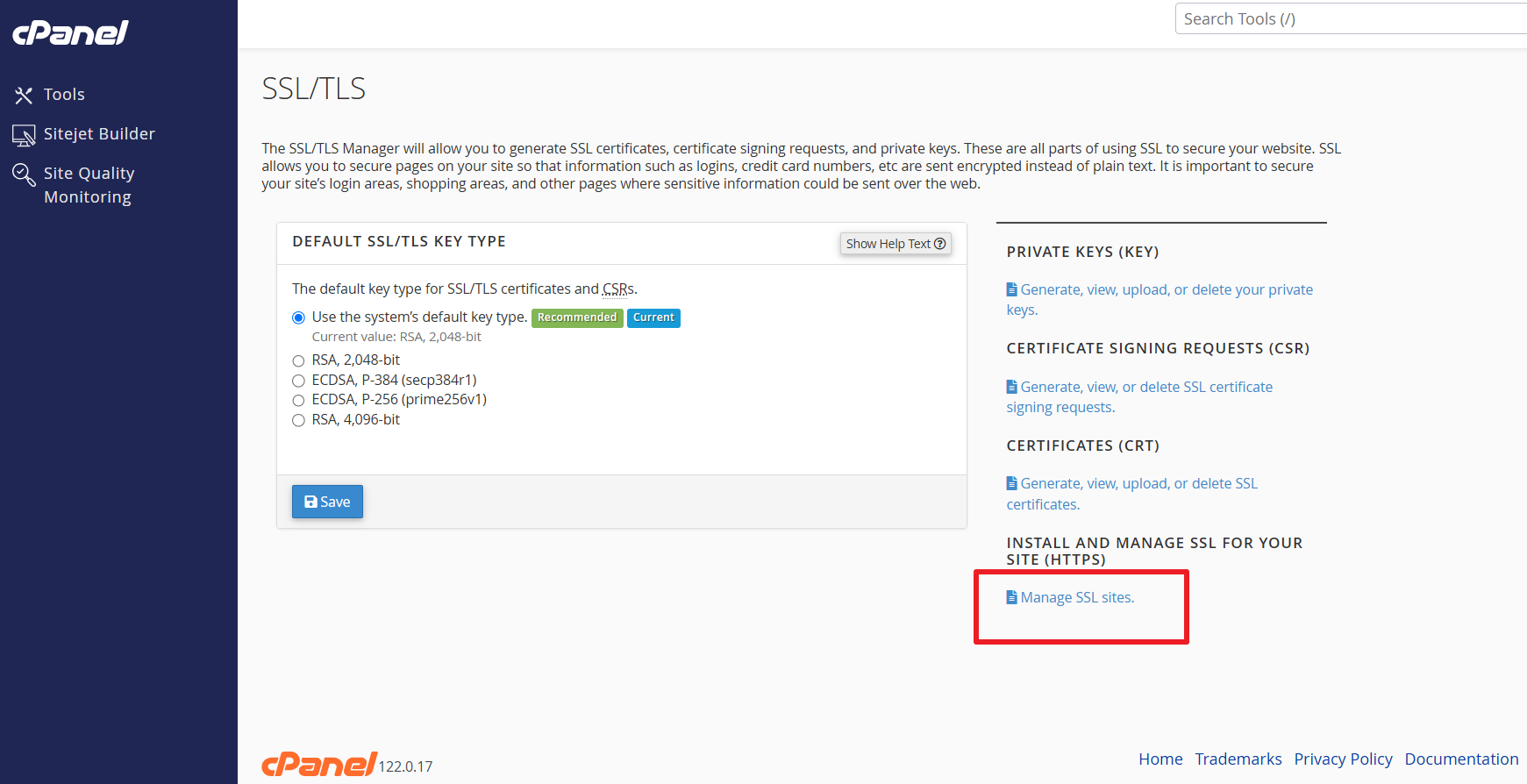Choose the ECDSA, P-384 (secp384r1) option
1527x784 pixels.
coord(298,381)
